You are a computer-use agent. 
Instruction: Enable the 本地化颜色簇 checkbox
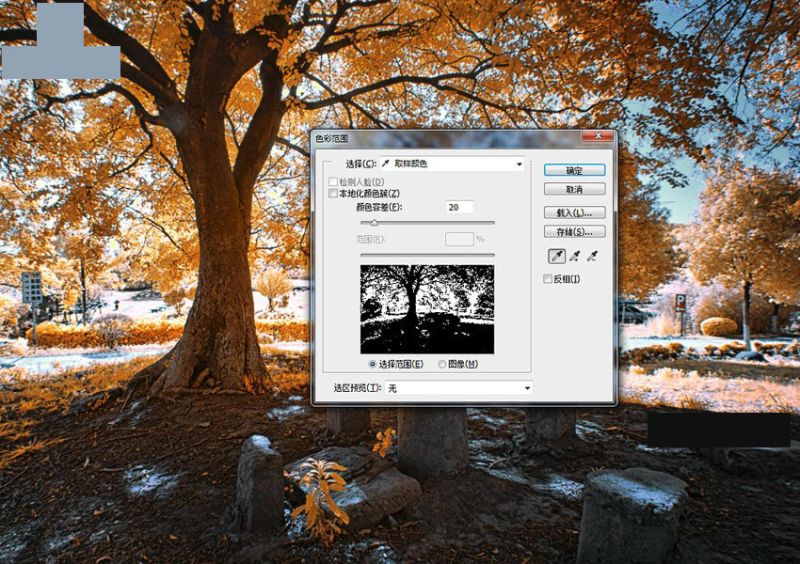click(334, 193)
